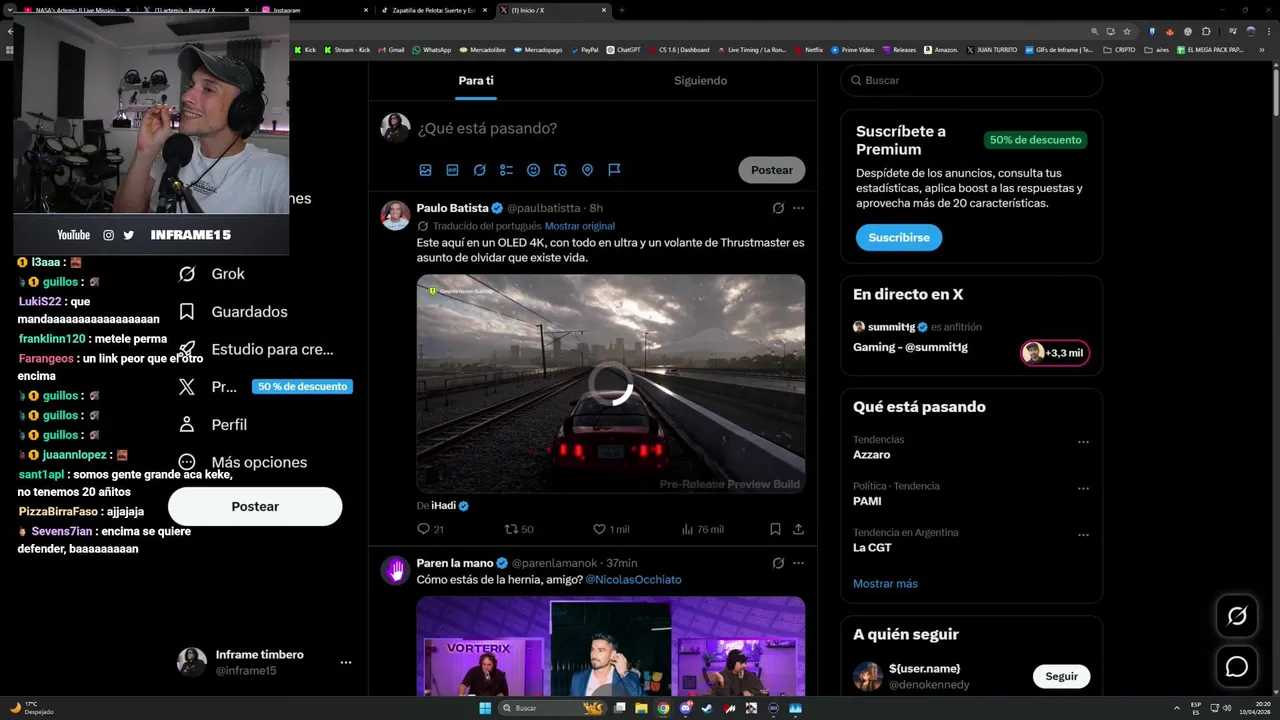
Task: Add image icon in post composer
Action: coord(425,170)
